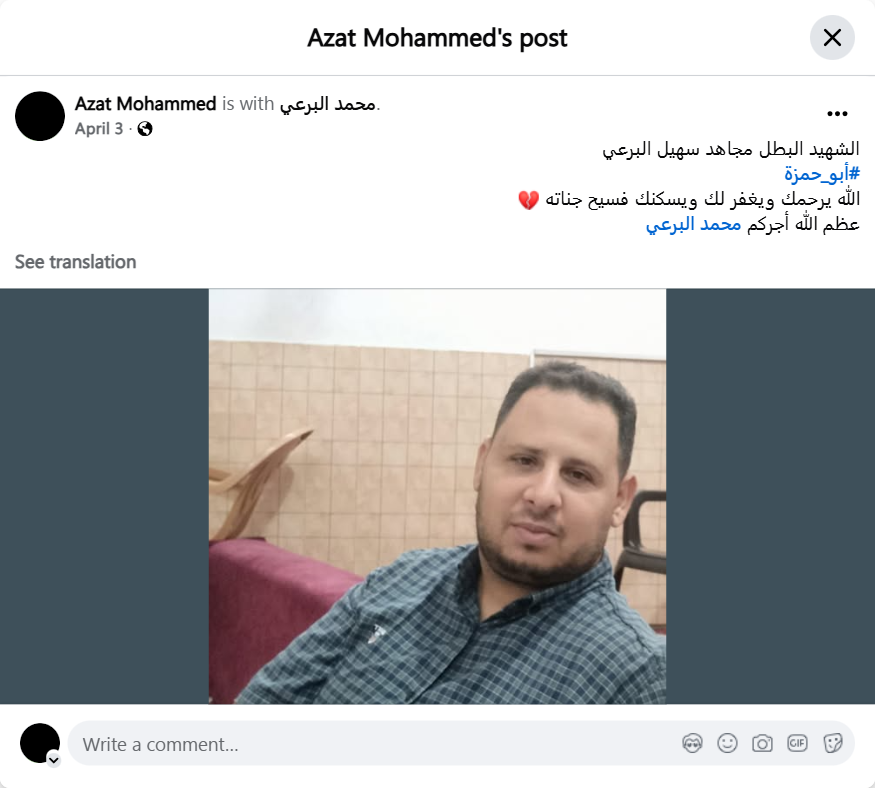Open the avatar sticker picker in comment box
875x788 pixels.
(692, 743)
